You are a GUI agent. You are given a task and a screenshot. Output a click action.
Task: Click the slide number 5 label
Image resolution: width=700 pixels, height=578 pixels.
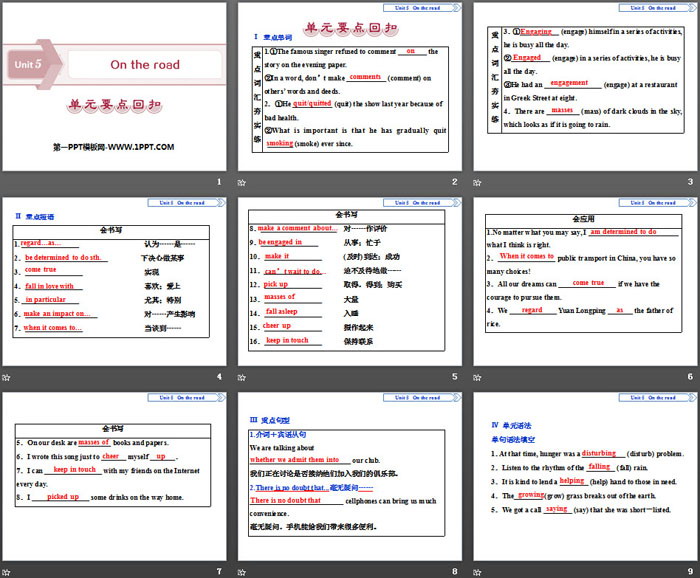(454, 377)
